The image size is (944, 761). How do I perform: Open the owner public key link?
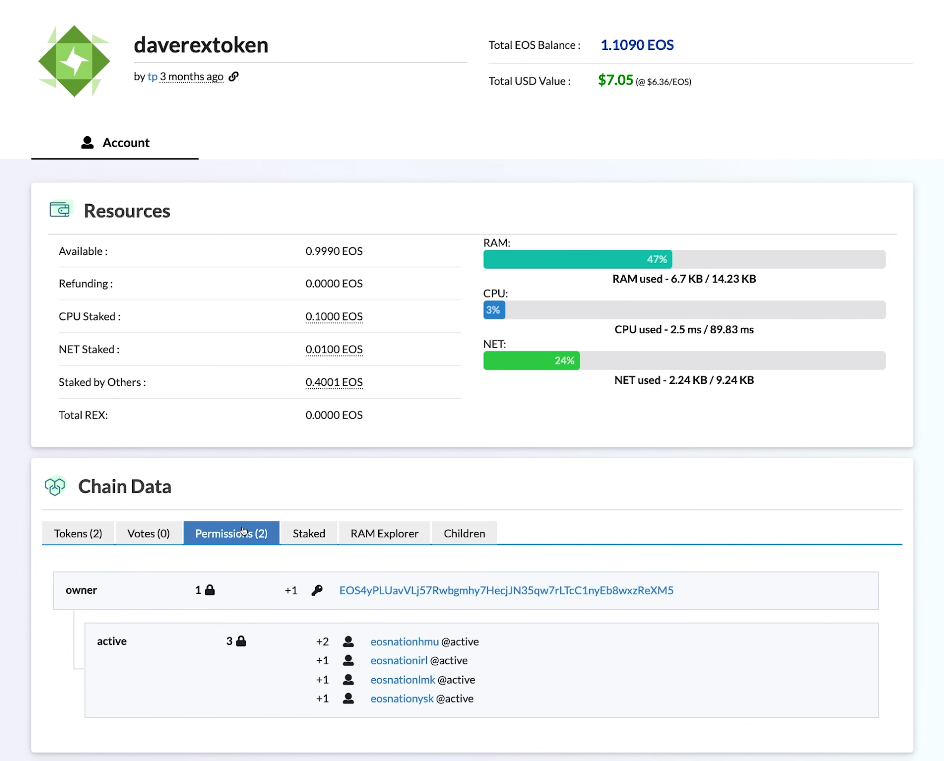tap(506, 591)
